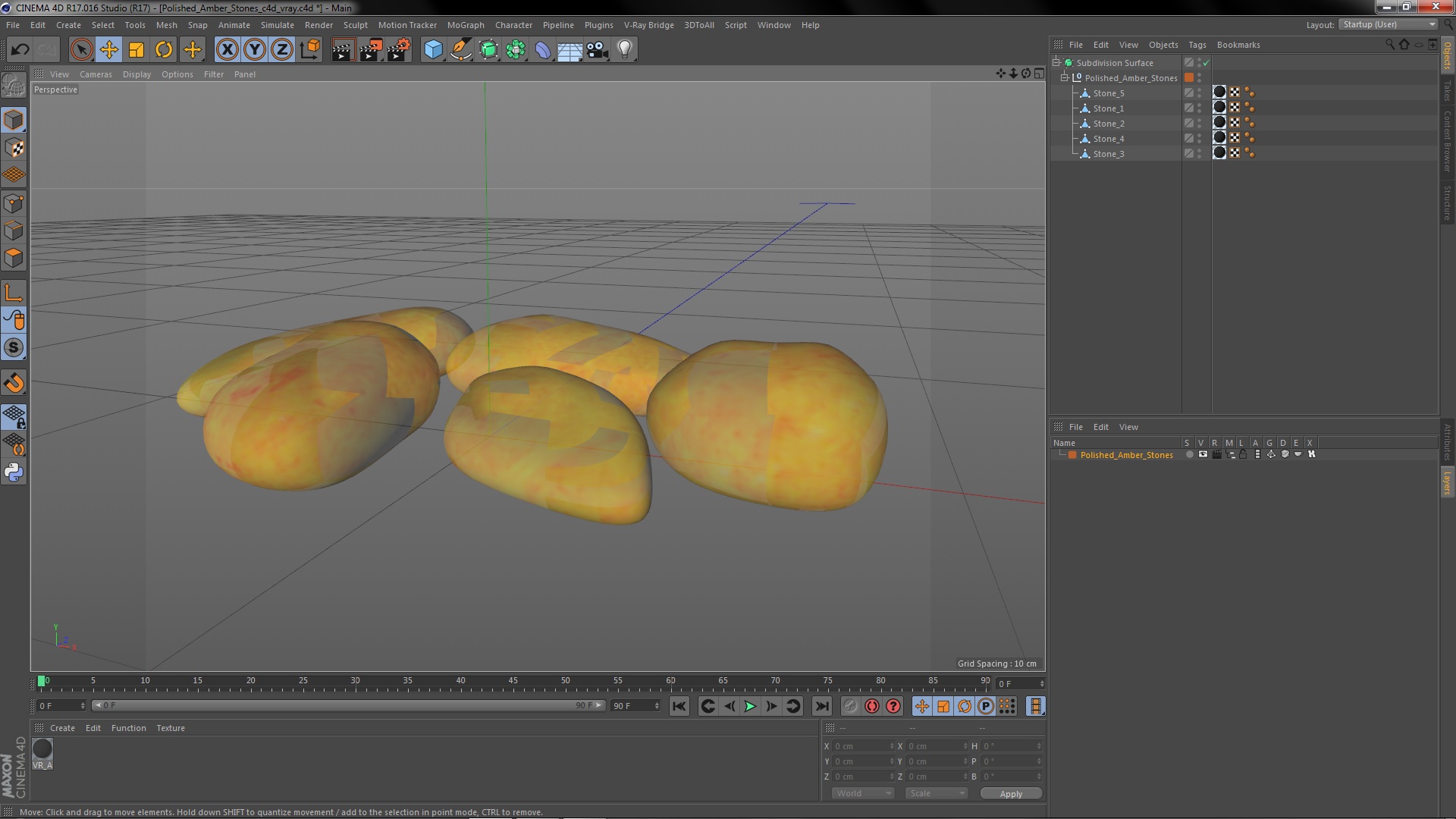The height and width of the screenshot is (819, 1456).
Task: Toggle Y axis lock
Action: point(255,50)
